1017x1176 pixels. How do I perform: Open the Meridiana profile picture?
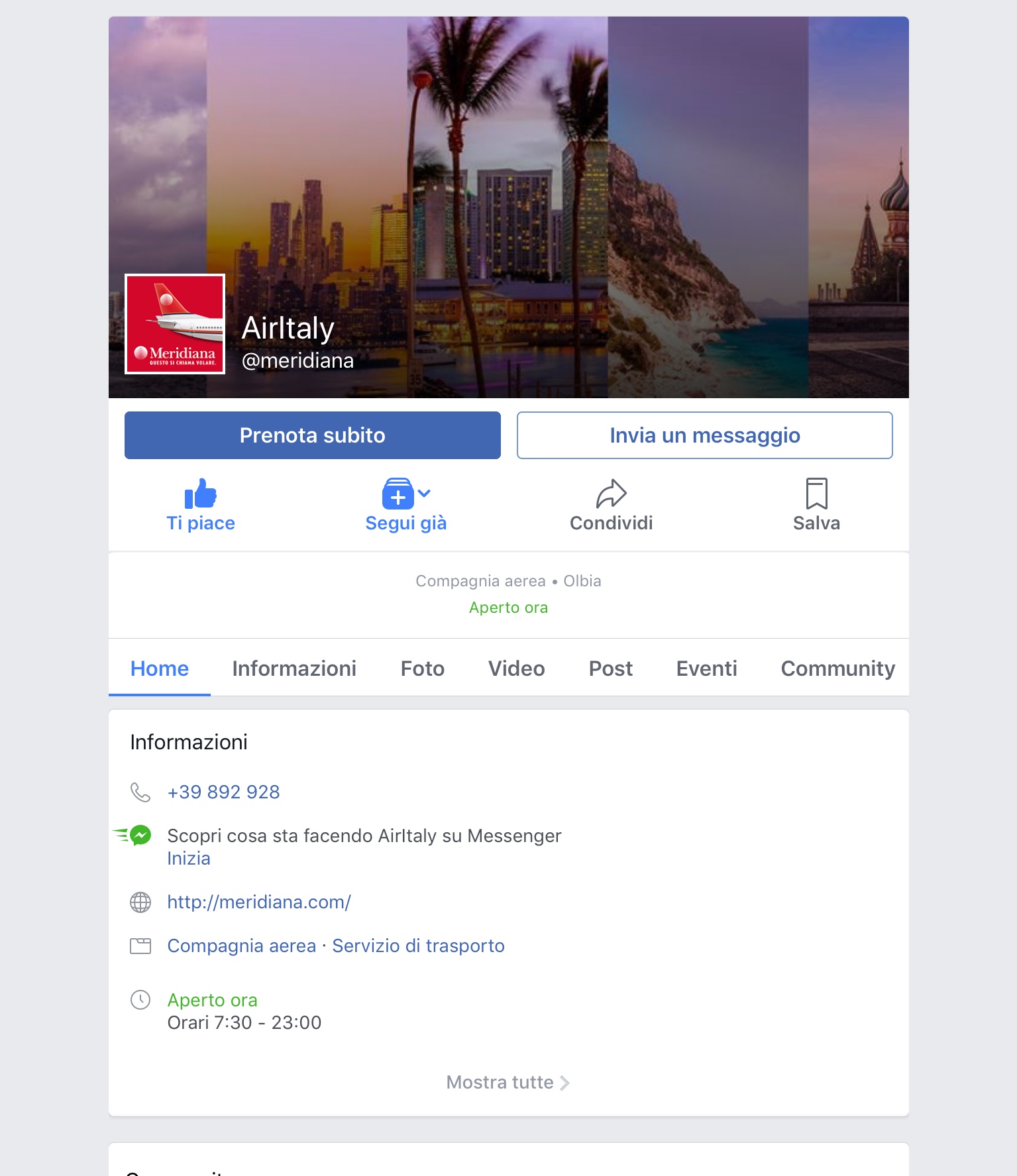point(175,324)
